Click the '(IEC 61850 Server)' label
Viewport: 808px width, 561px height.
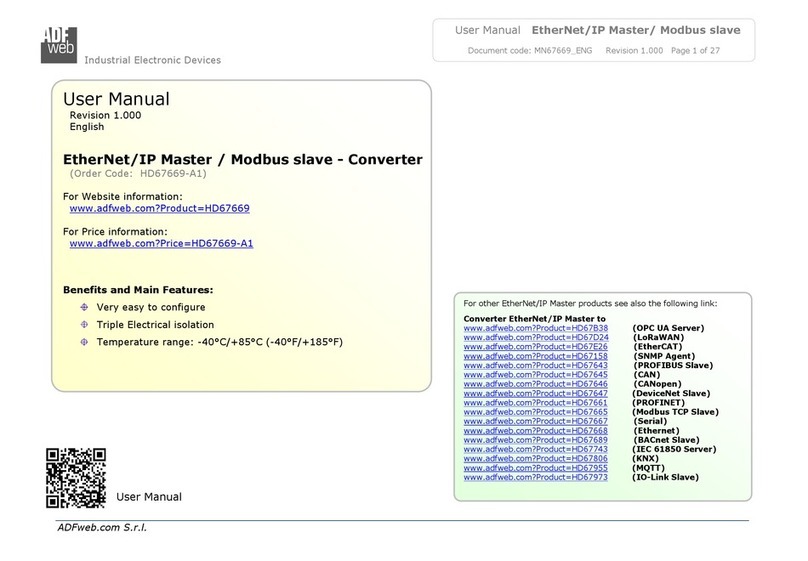click(x=674, y=449)
